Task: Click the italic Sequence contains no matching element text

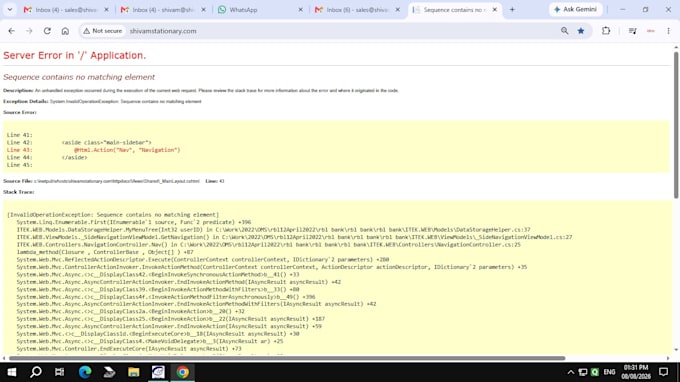Action: coord(79,77)
